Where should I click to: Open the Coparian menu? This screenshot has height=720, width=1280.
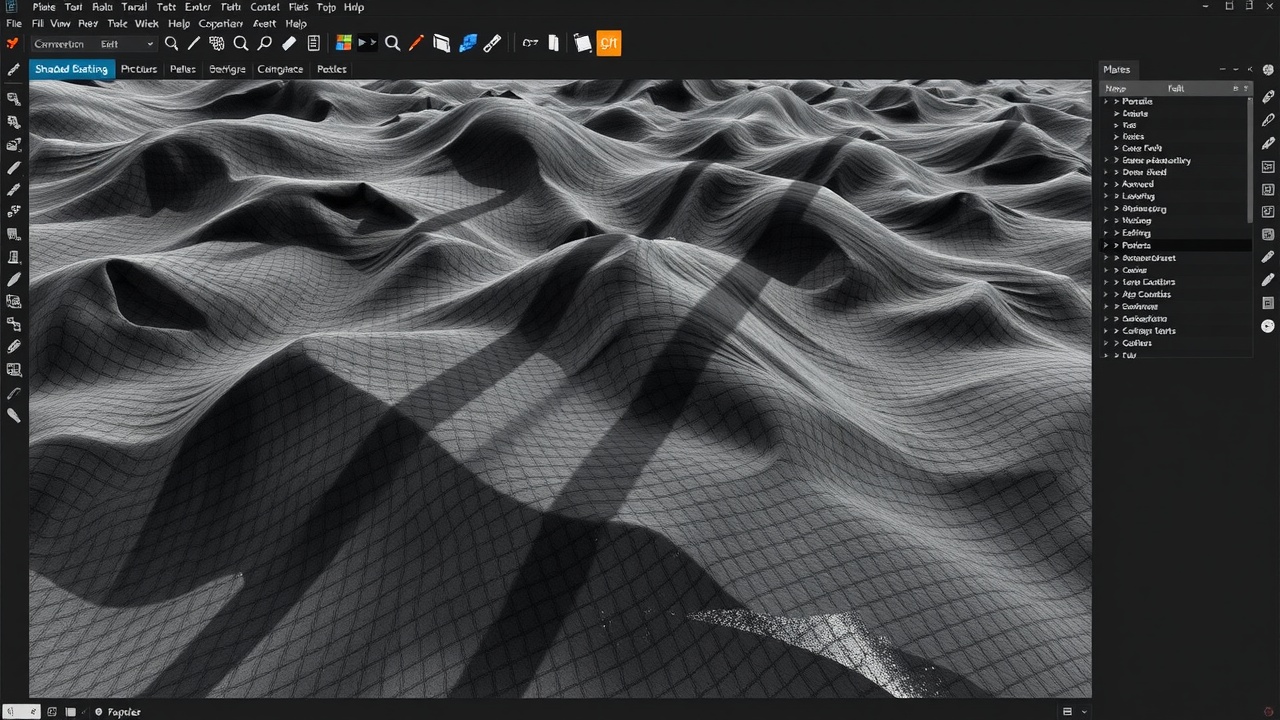222,23
